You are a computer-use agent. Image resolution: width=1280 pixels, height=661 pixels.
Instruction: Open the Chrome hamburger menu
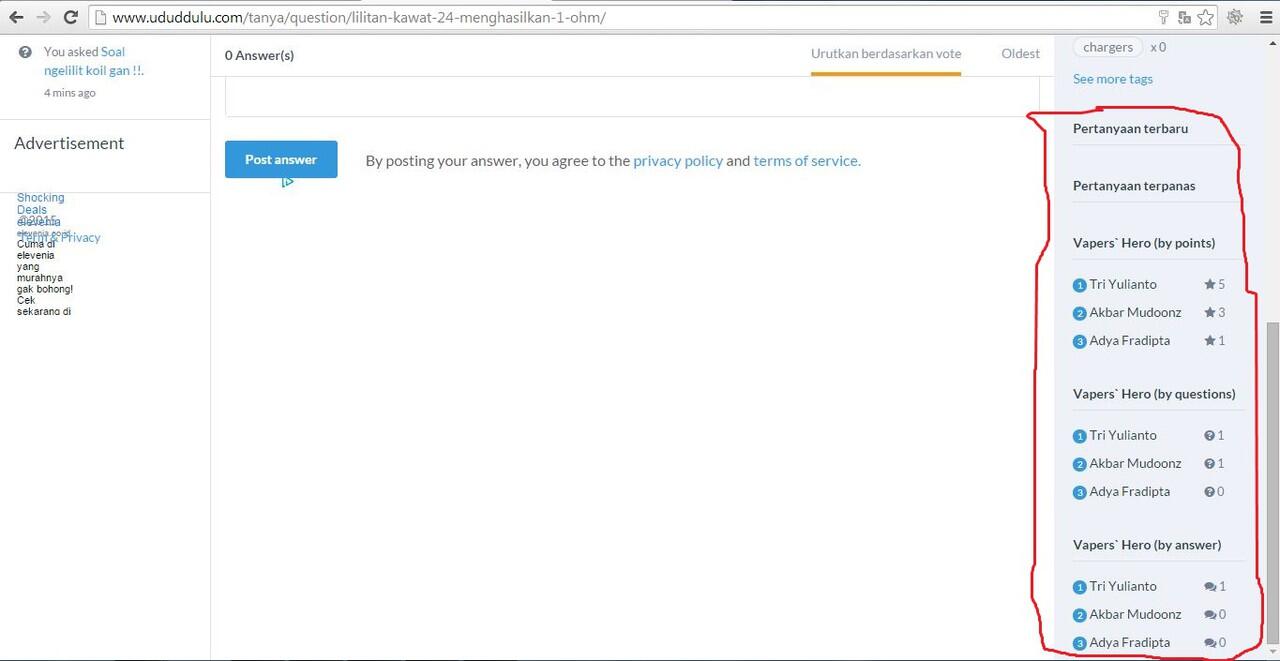tap(1265, 17)
